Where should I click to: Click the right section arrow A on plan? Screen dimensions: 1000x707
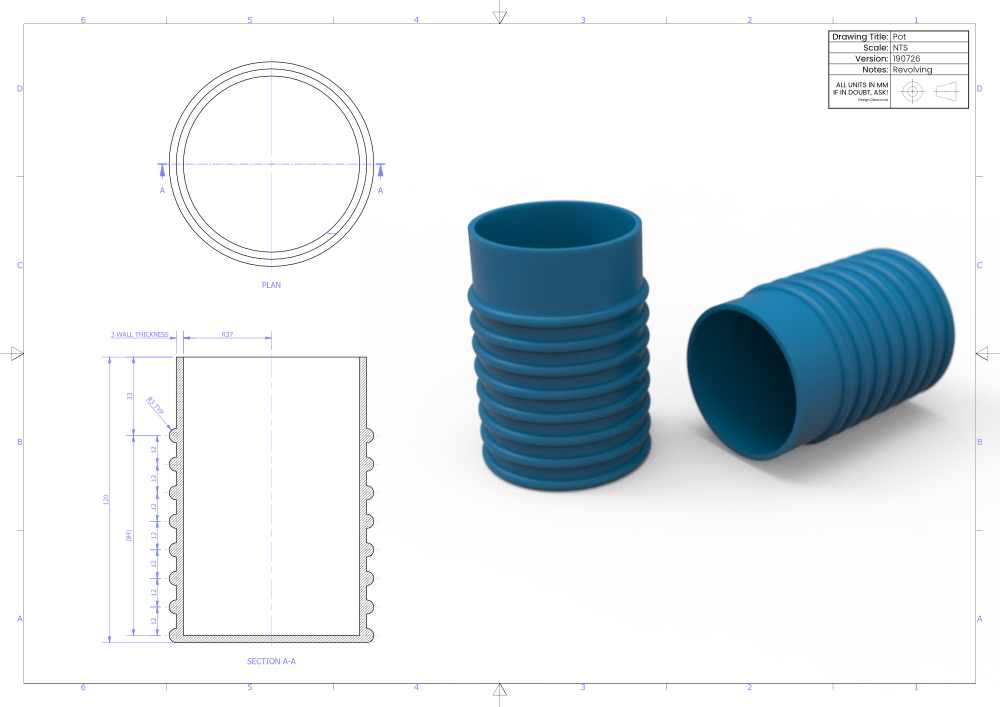[381, 177]
